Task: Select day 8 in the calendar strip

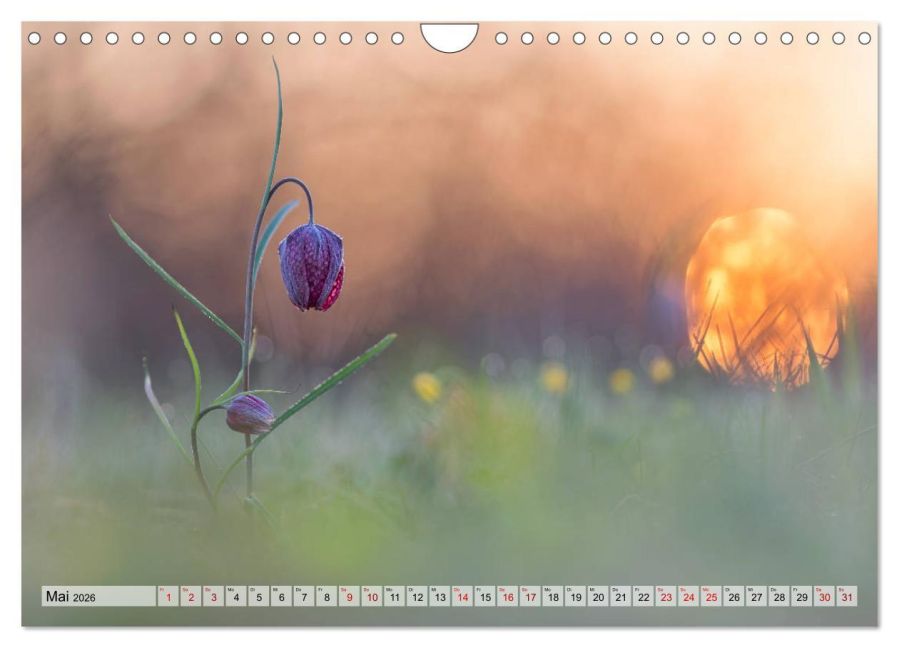Action: (x=327, y=596)
